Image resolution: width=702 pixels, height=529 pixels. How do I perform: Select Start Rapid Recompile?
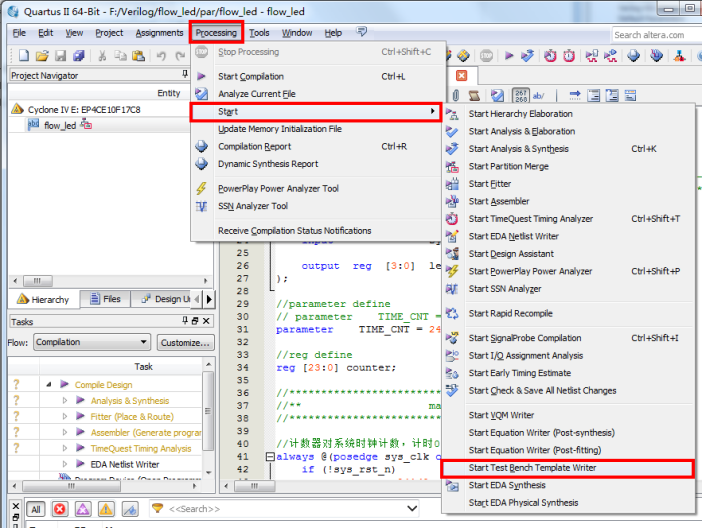pos(567,313)
